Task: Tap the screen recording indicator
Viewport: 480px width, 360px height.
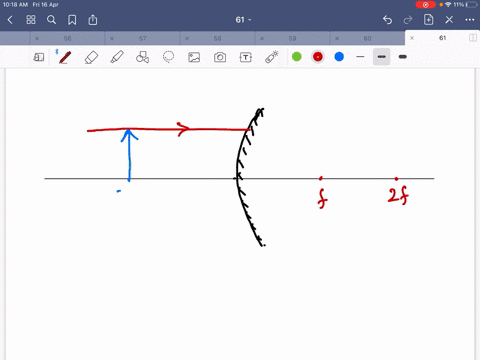Action: pyautogui.click(x=426, y=5)
